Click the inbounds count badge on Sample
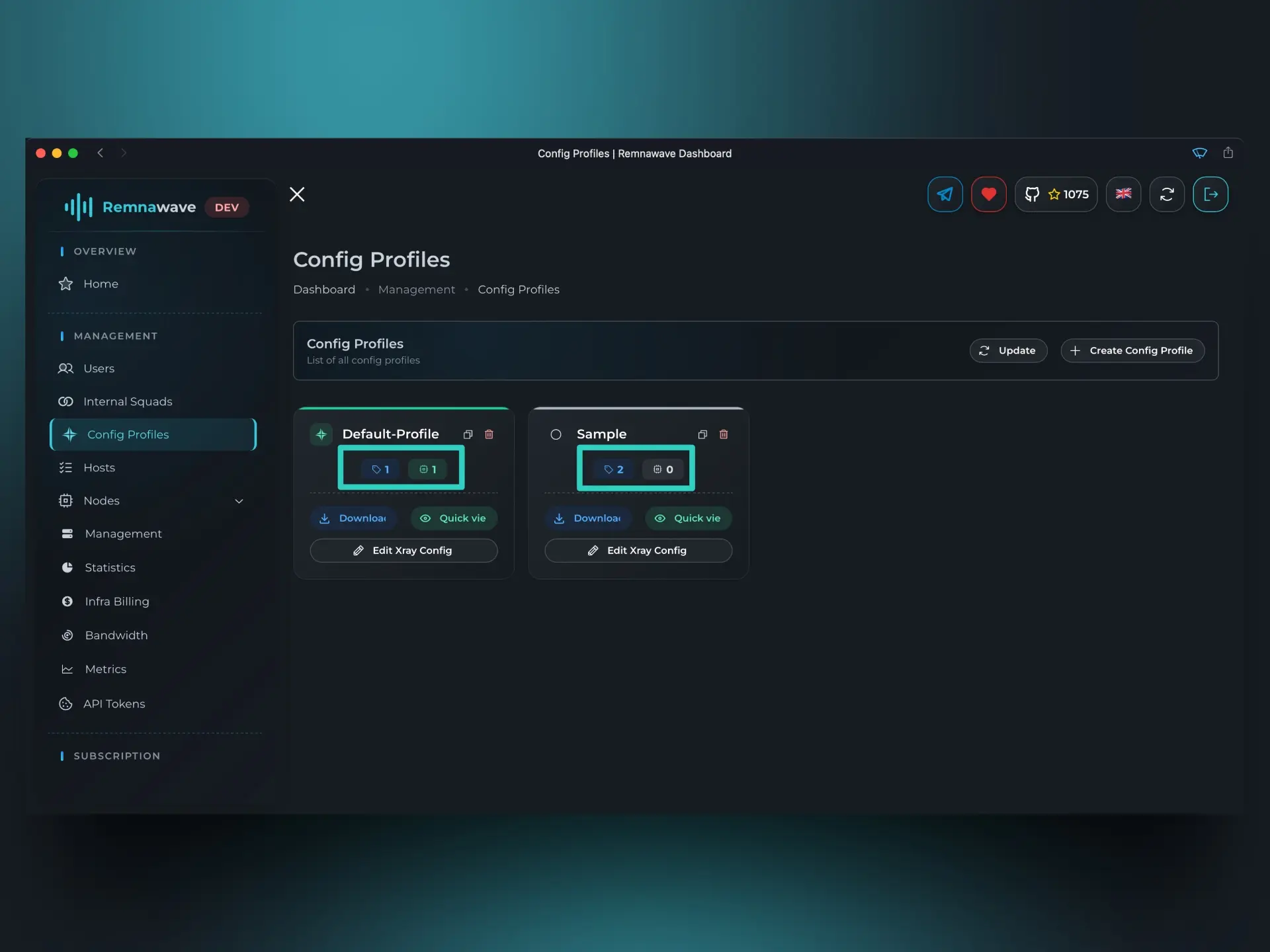 pos(613,469)
